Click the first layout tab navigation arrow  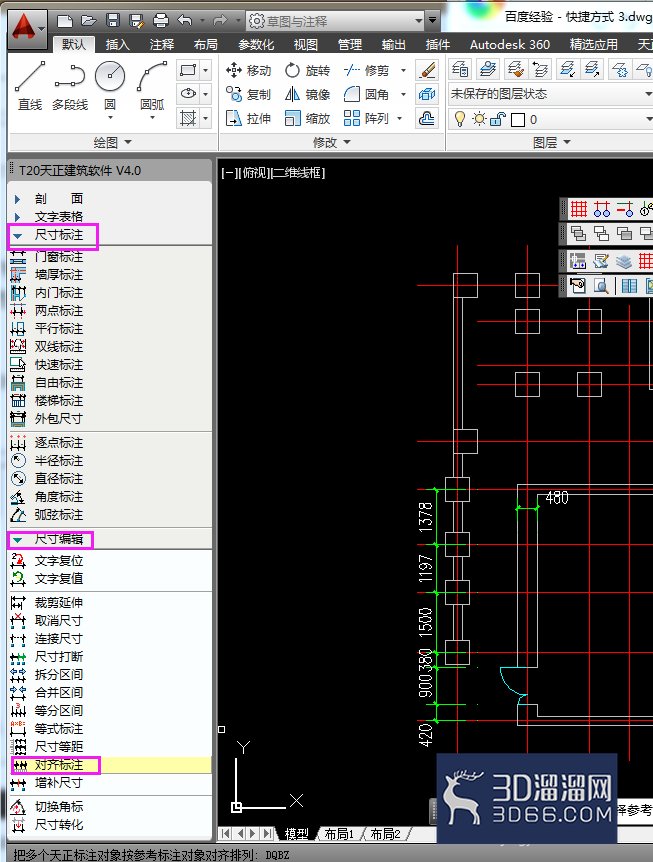coord(225,833)
